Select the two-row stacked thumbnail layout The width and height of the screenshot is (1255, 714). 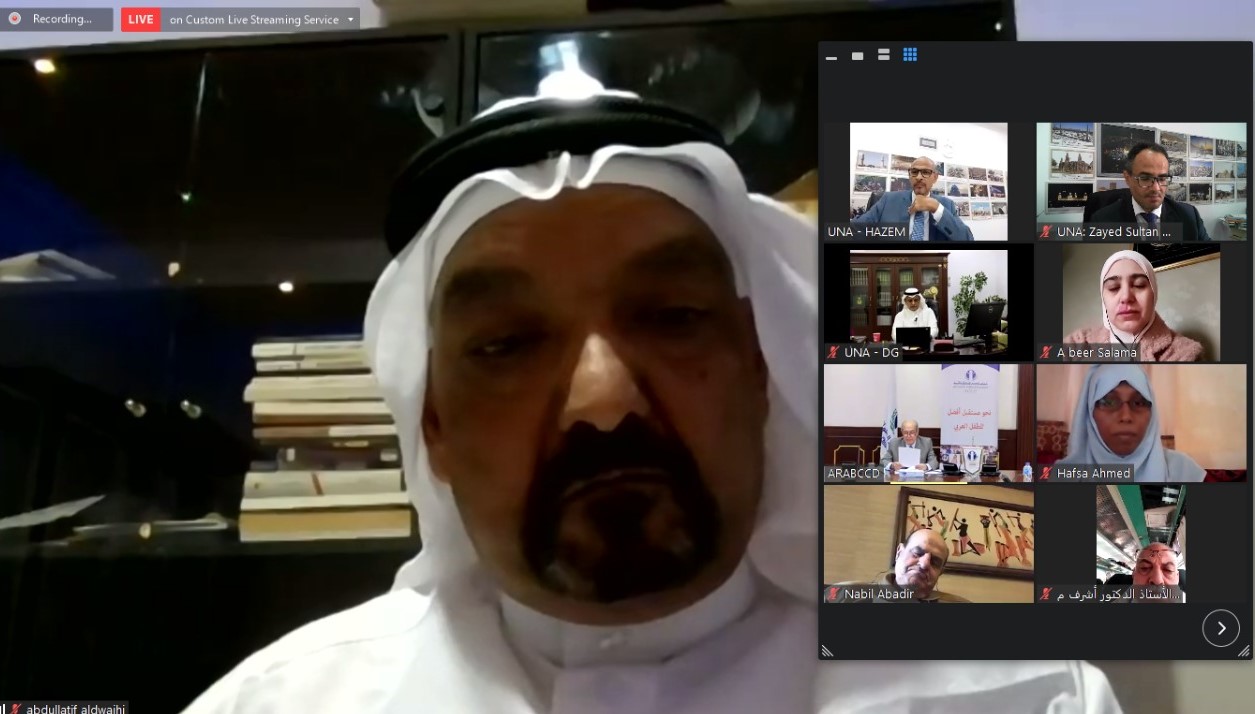tap(883, 55)
